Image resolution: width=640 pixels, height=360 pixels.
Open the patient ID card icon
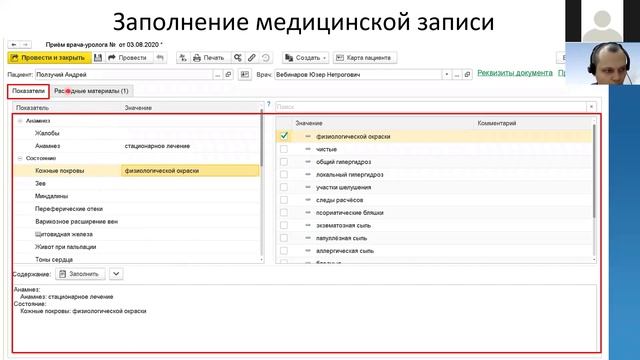coord(244,75)
